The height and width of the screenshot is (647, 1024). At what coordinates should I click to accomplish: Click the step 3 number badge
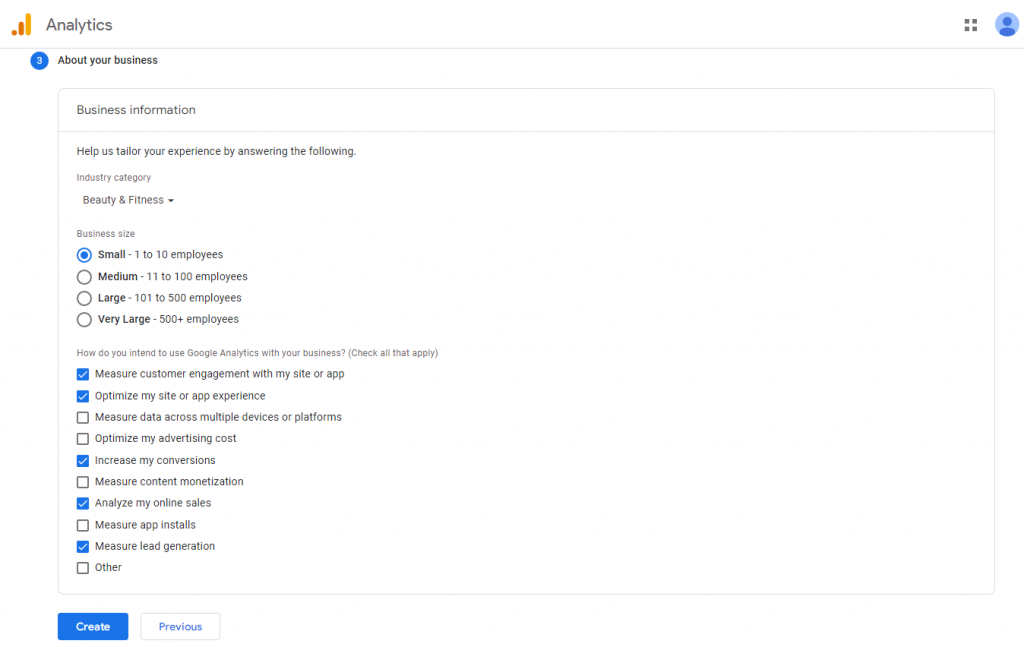(x=39, y=60)
